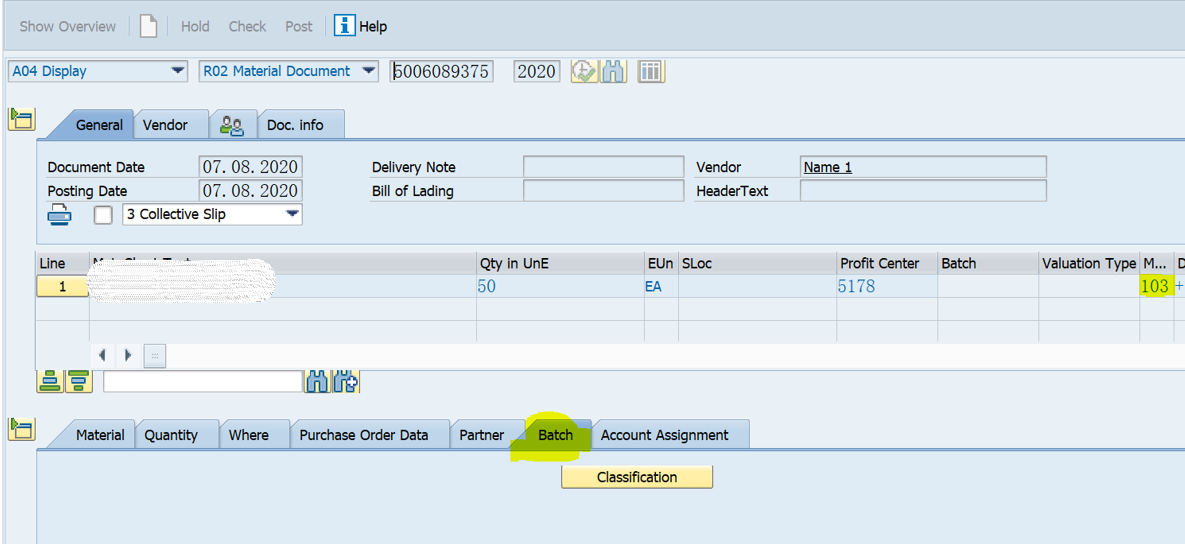Click the Profit Center column header
Screen dimensions: 1185x544
887,264
